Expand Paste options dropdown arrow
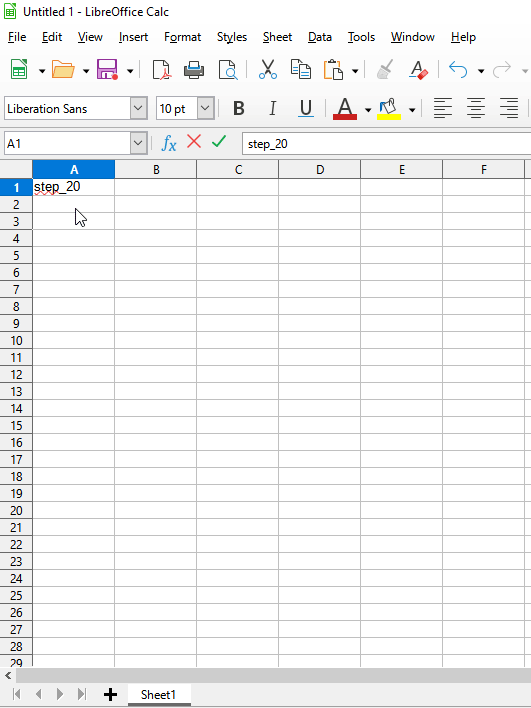The width and height of the screenshot is (531, 708). (355, 71)
